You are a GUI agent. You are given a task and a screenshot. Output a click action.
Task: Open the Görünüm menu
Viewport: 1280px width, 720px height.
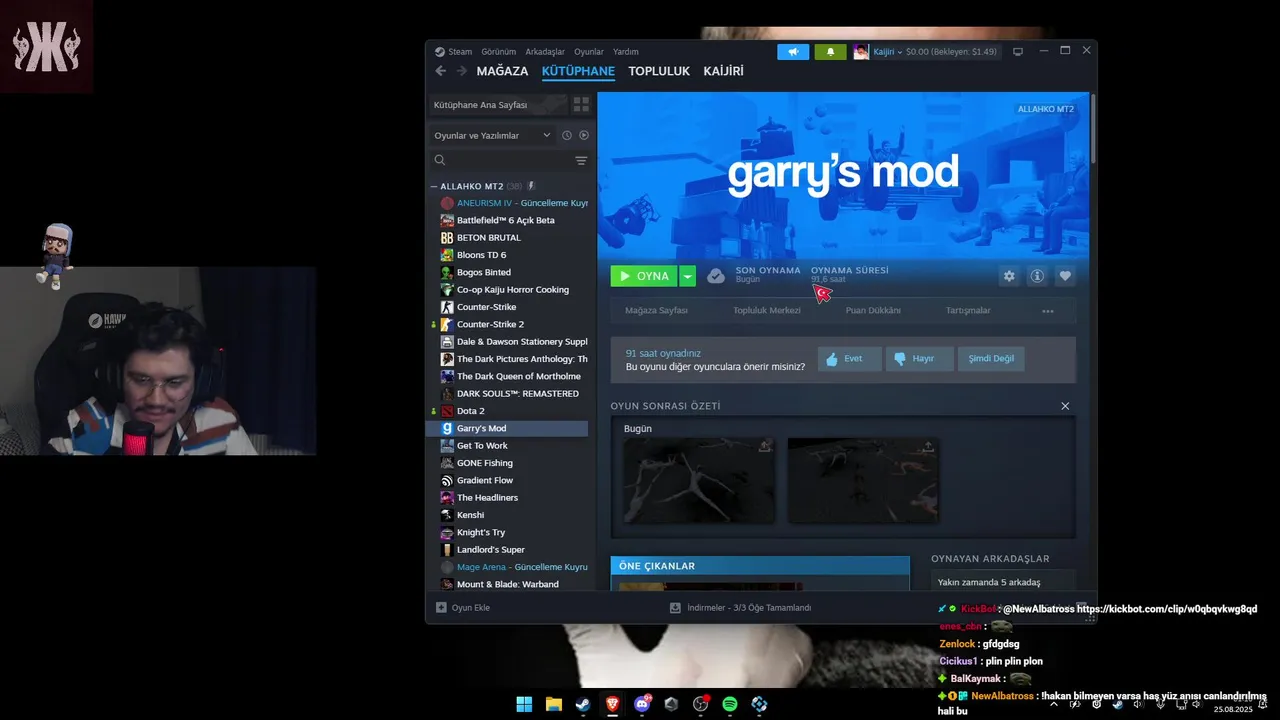click(x=499, y=52)
